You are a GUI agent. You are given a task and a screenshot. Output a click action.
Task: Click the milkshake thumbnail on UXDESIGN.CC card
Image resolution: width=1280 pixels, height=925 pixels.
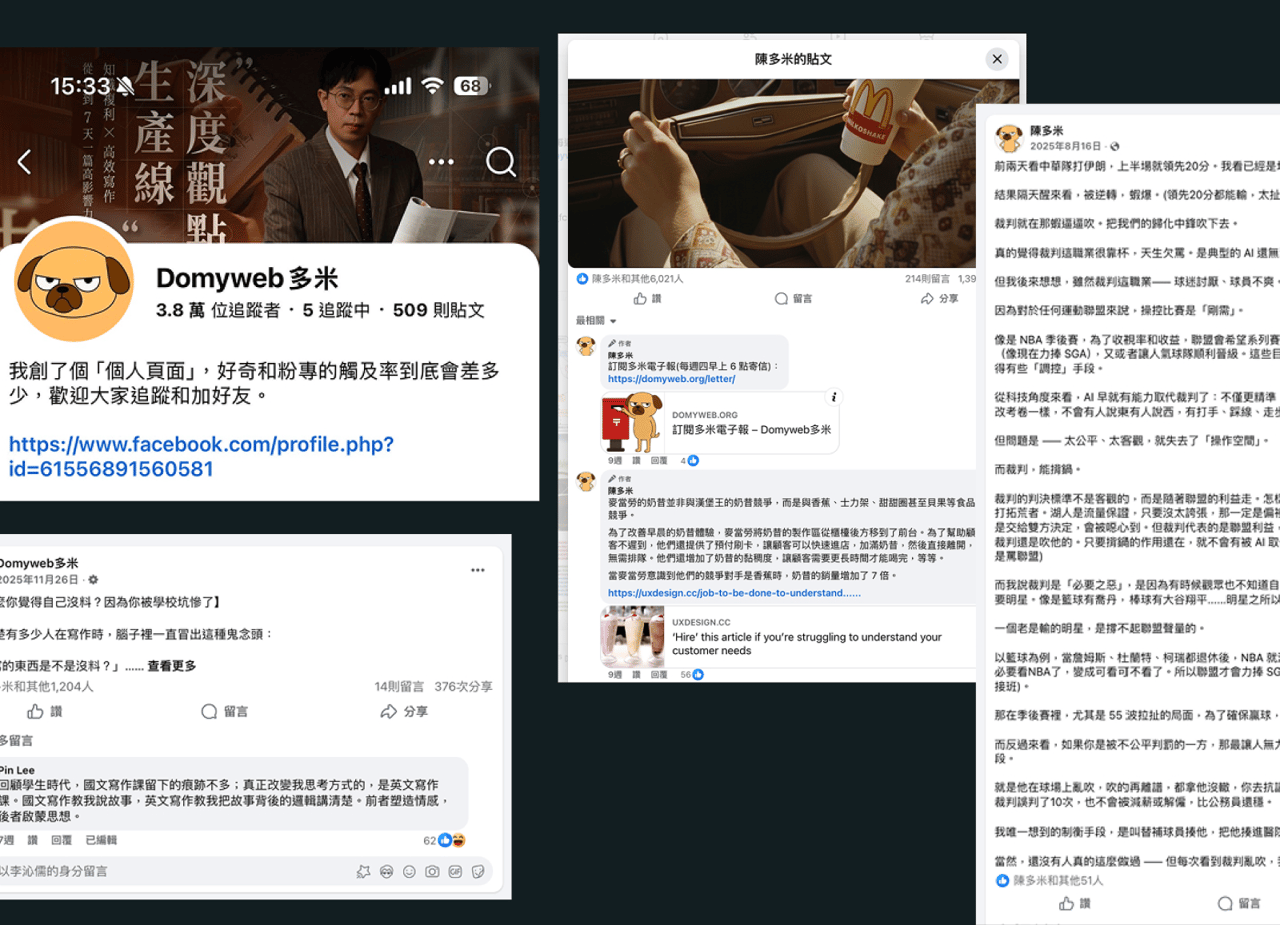click(632, 637)
